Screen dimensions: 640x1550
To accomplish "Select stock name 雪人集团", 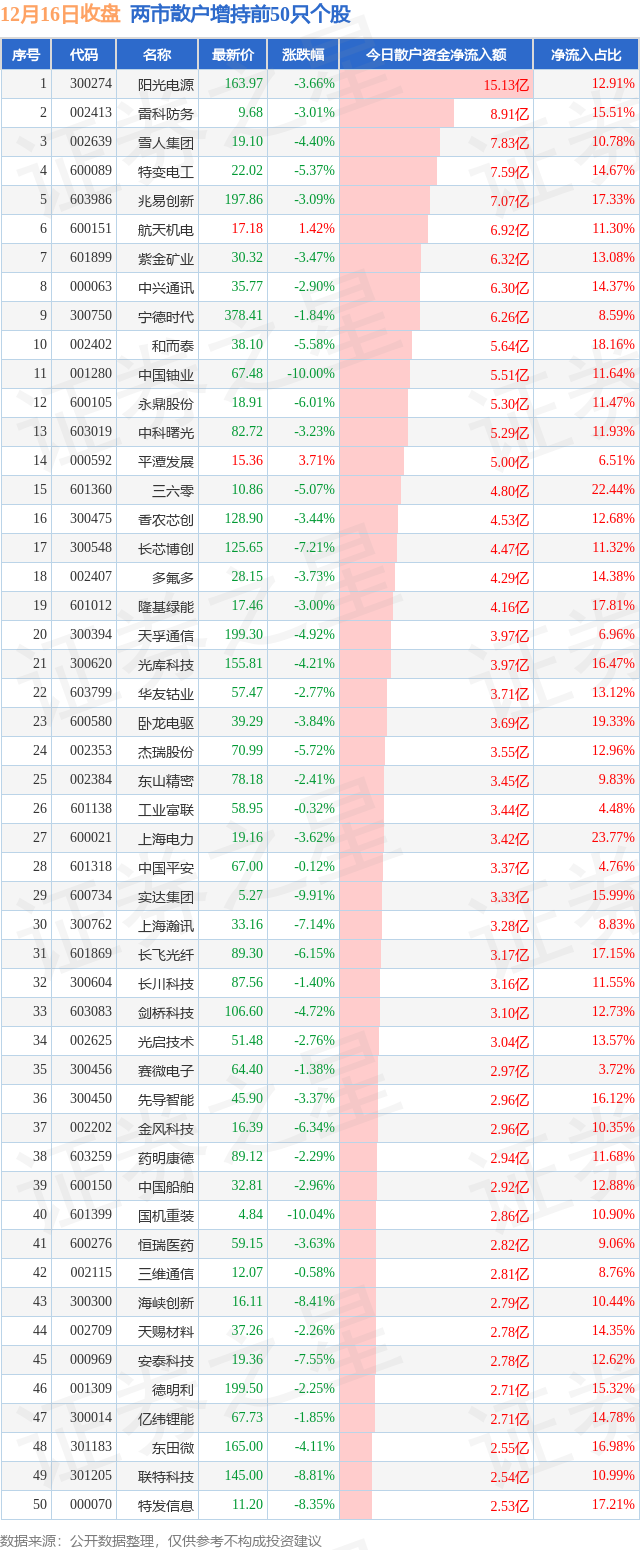I will 166,142.
